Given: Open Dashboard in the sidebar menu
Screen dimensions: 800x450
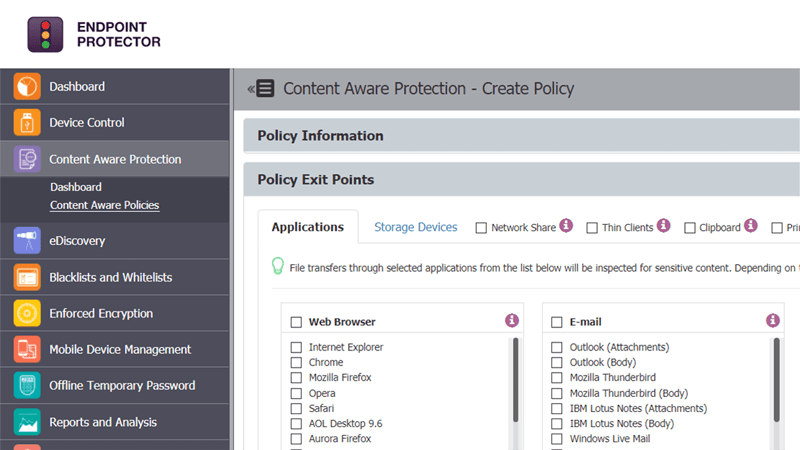Looking at the screenshot, I should coord(77,86).
